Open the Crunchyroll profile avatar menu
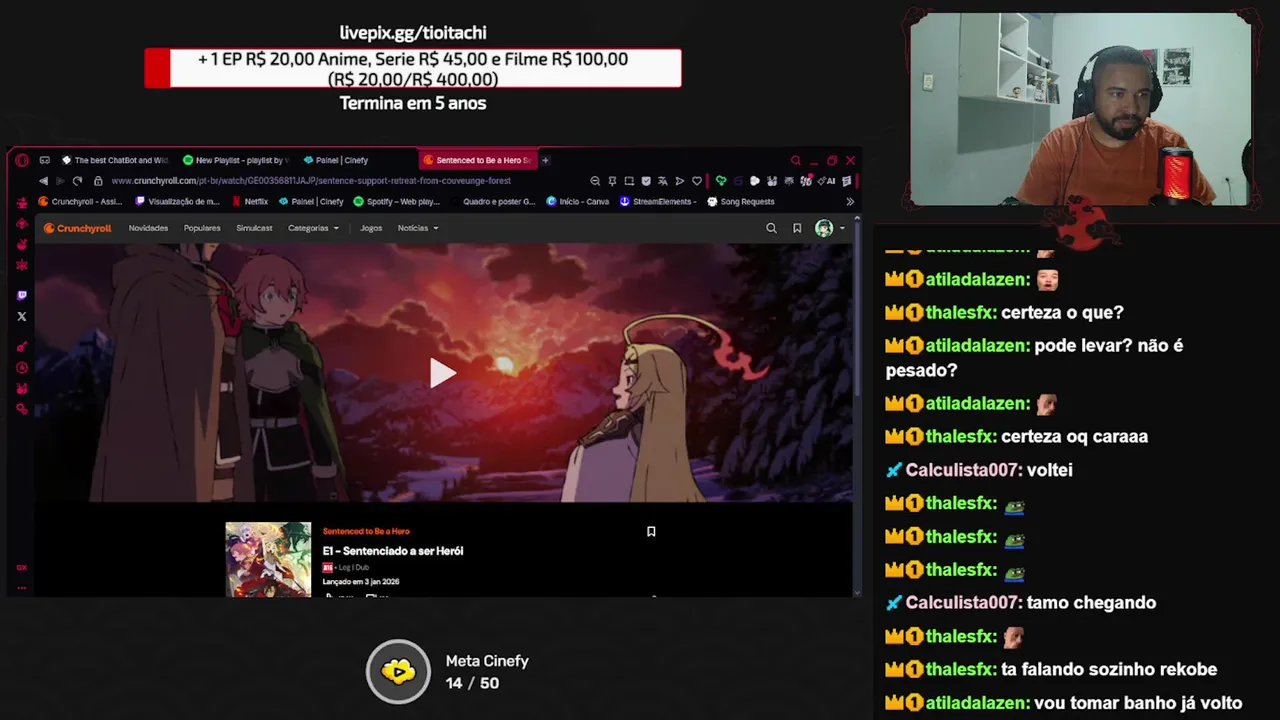This screenshot has width=1280, height=720. pyautogui.click(x=824, y=228)
